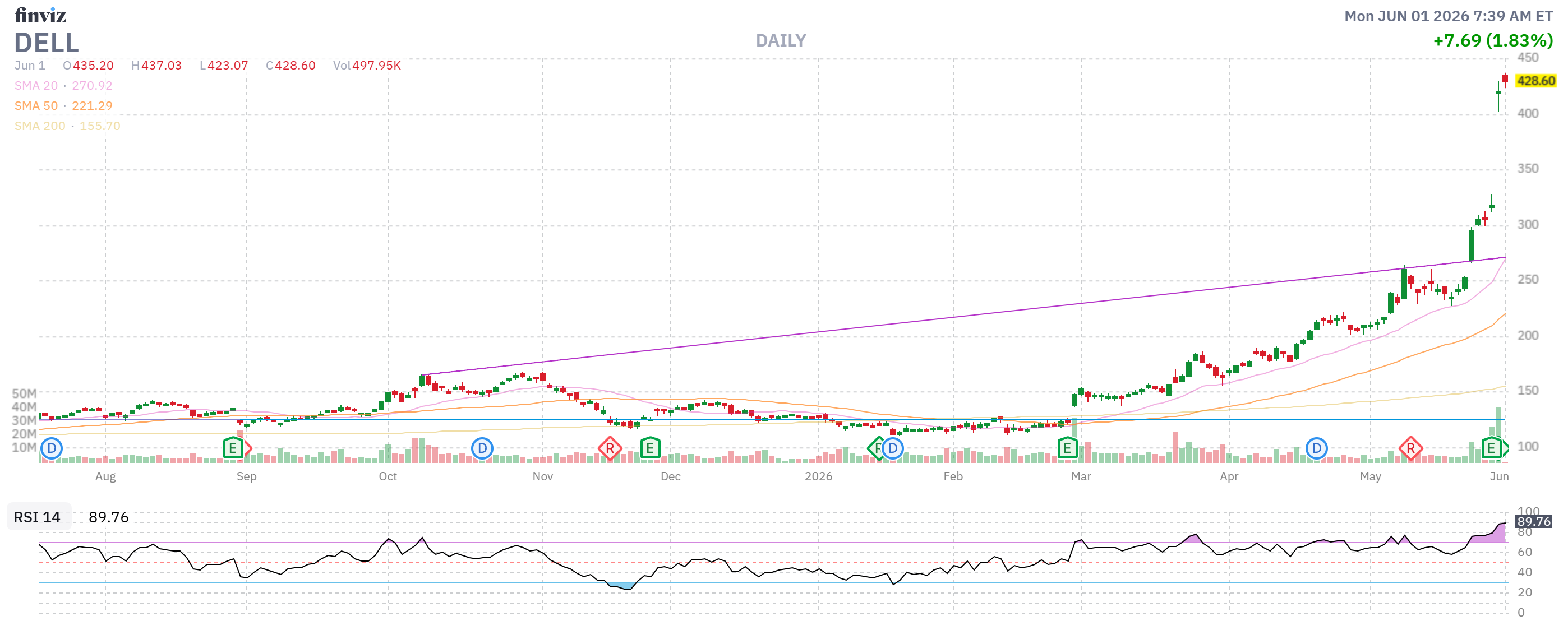
Task: Click the SMA 50 value 221.29
Action: [92, 106]
